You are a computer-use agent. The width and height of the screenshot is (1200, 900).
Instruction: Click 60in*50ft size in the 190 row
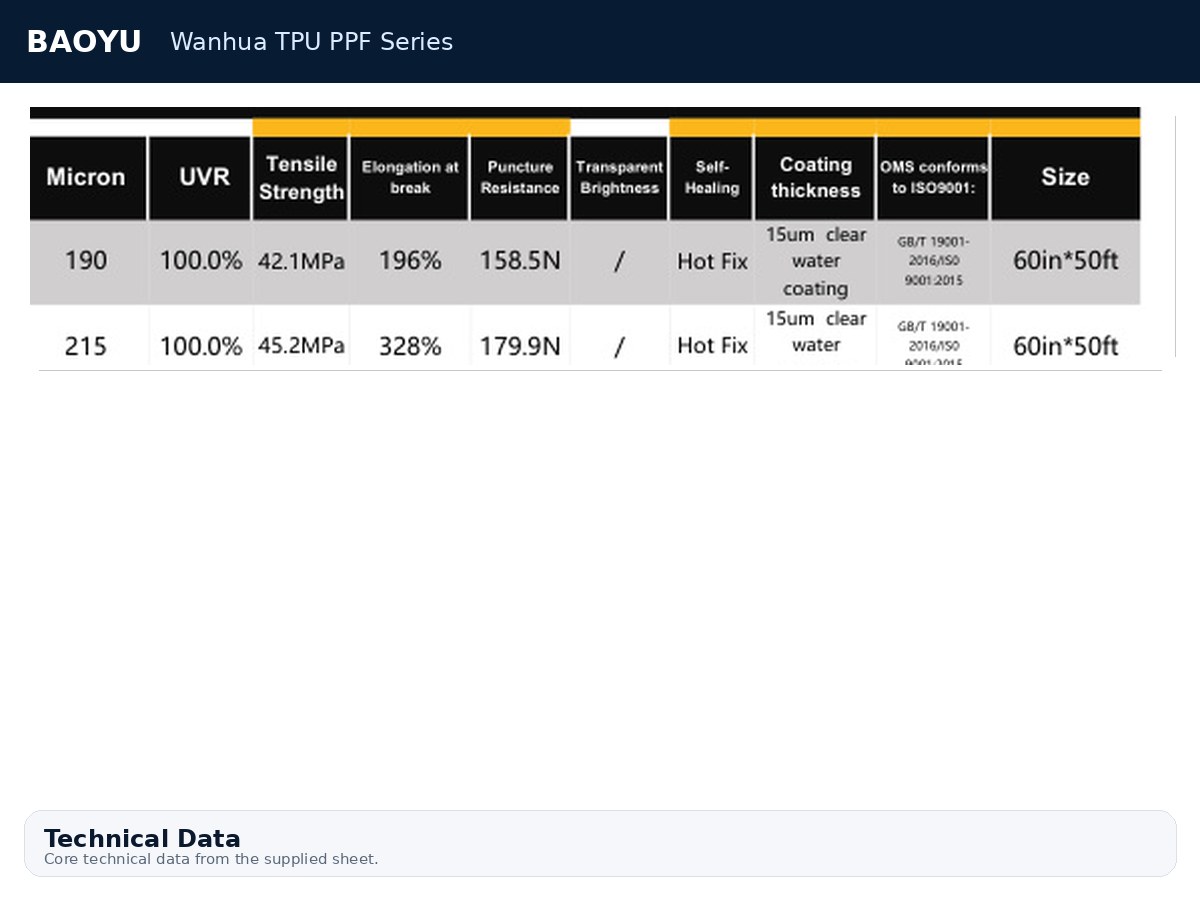click(x=1065, y=261)
